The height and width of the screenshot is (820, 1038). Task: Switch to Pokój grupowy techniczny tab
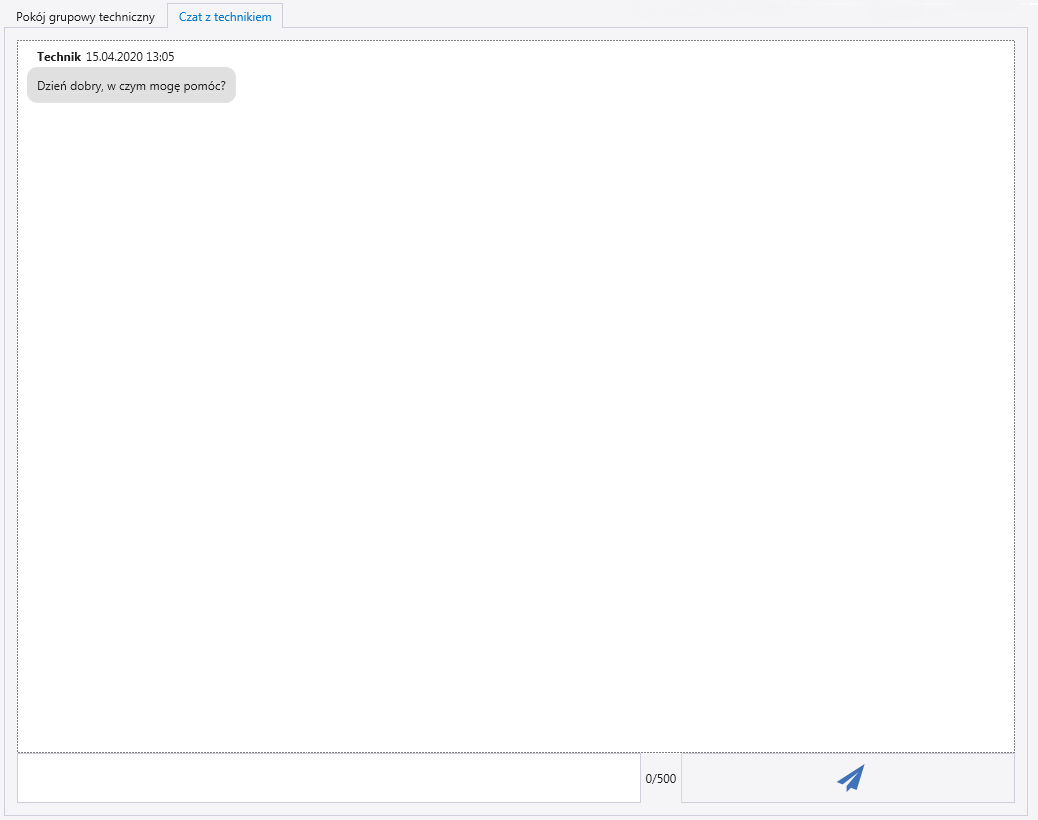[x=85, y=17]
